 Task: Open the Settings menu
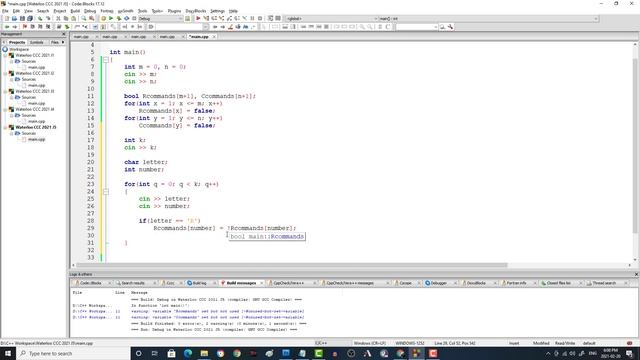tap(217, 11)
